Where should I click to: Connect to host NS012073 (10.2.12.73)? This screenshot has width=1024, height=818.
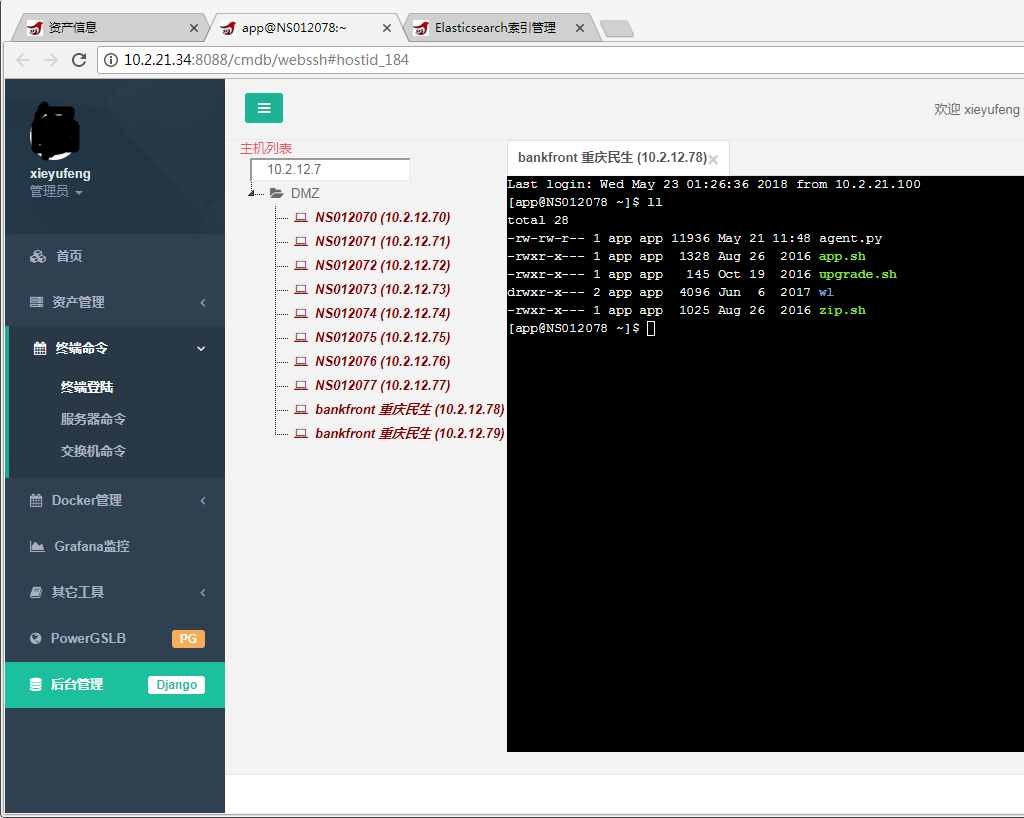point(383,289)
